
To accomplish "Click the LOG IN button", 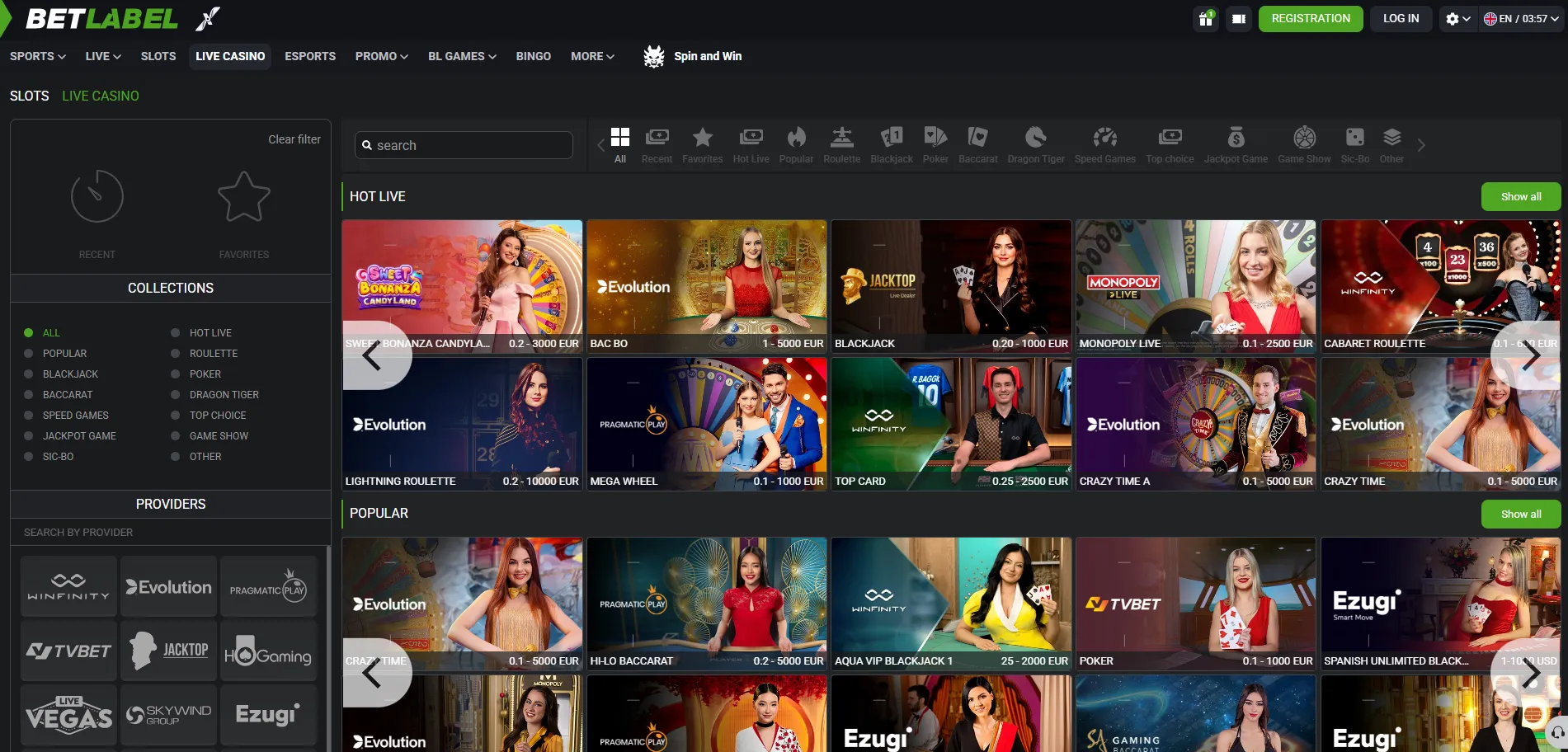I will 1401,18.
